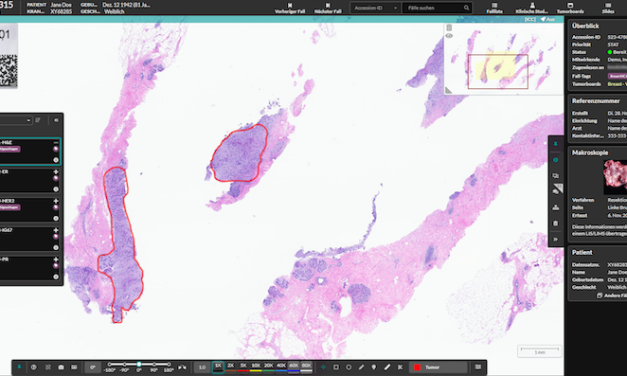Delete overview map with trash icon
The height and width of the screenshot is (376, 627).
(449, 28)
